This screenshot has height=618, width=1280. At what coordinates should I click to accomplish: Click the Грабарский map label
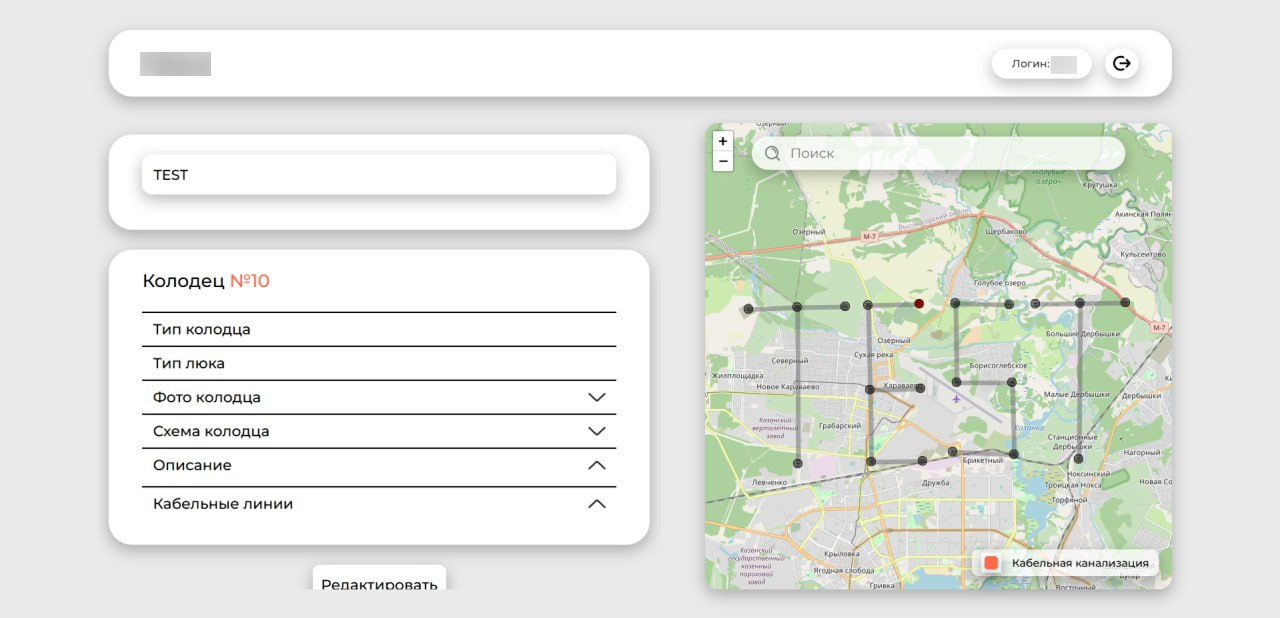click(840, 426)
